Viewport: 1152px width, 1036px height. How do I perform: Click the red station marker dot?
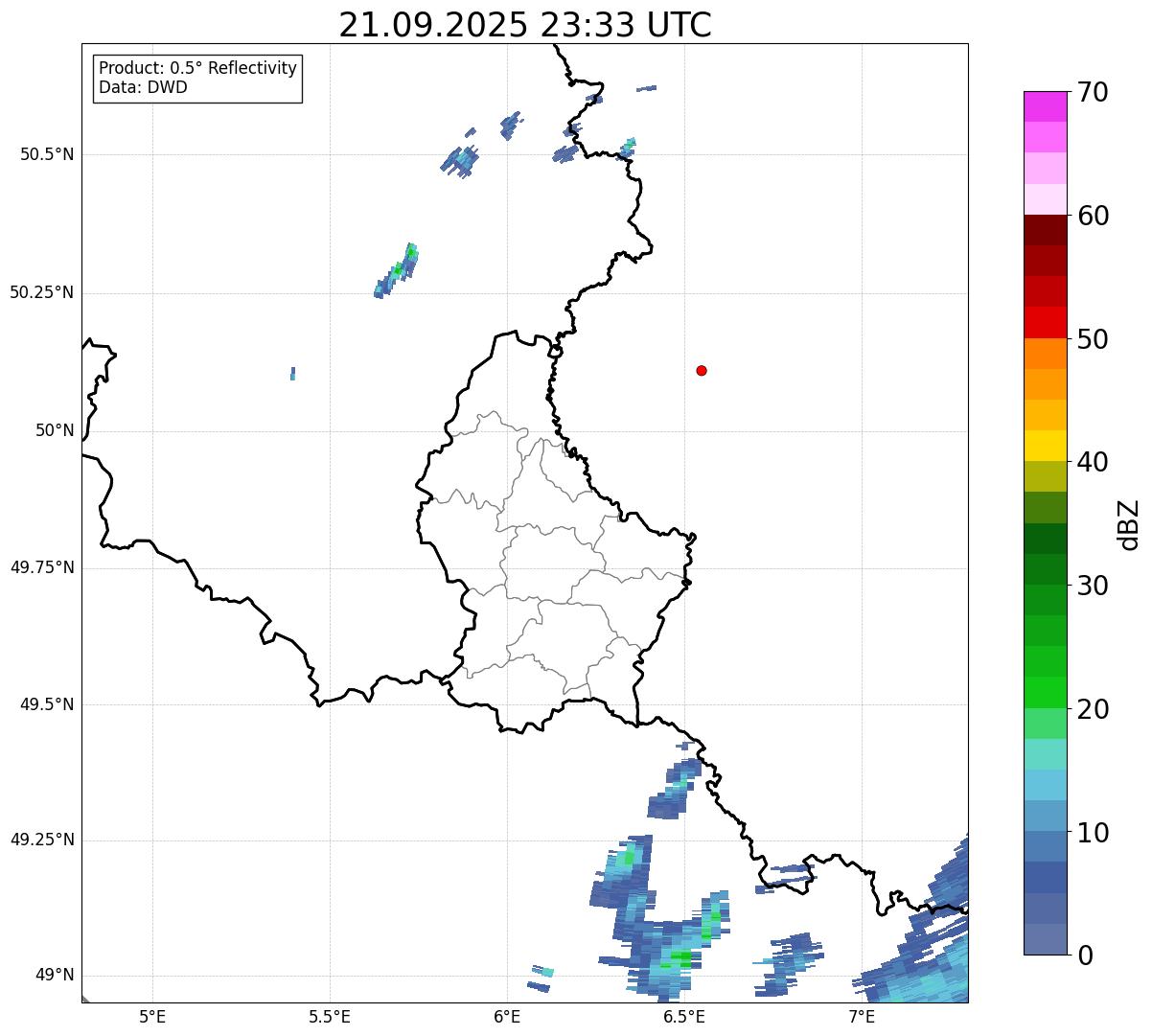[702, 370]
